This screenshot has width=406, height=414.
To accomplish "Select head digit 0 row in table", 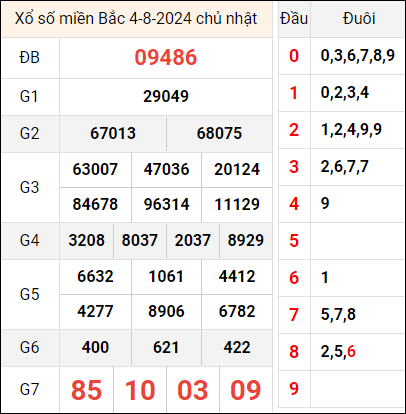I will [x=342, y=56].
